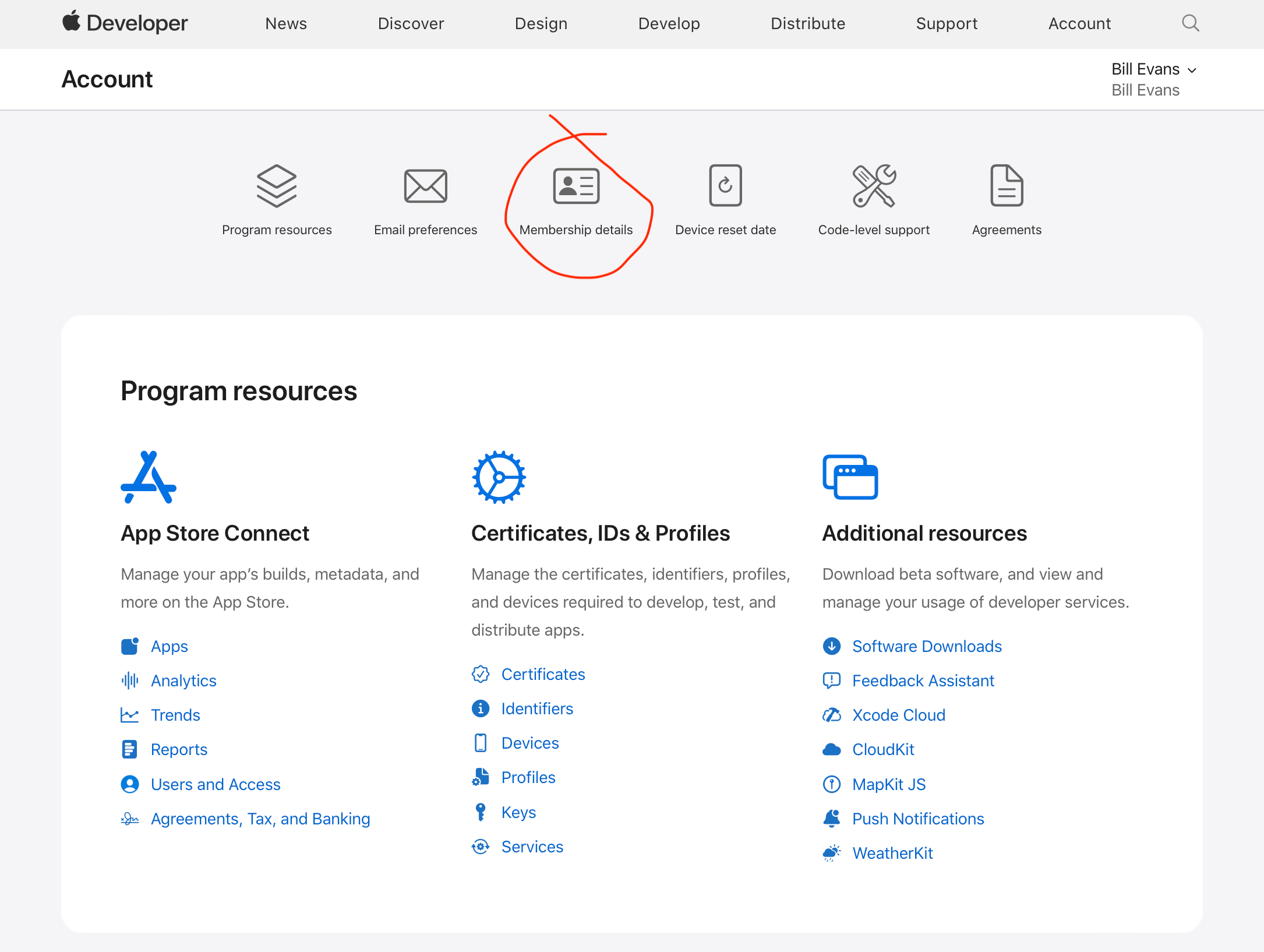This screenshot has height=952, width=1264.
Task: Click the Trends chart icon
Action: pyautogui.click(x=130, y=715)
